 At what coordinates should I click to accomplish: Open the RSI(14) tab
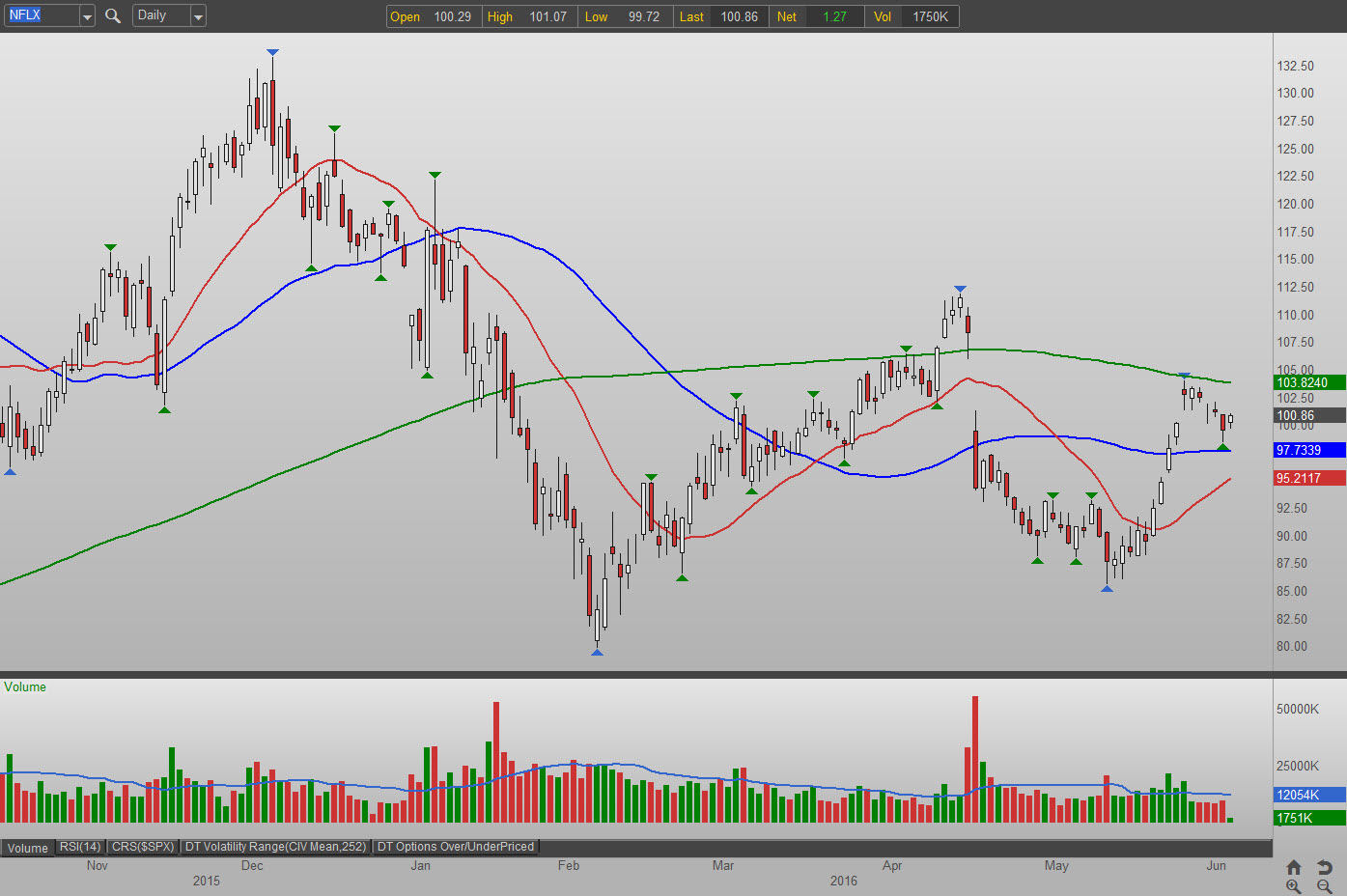pos(80,847)
